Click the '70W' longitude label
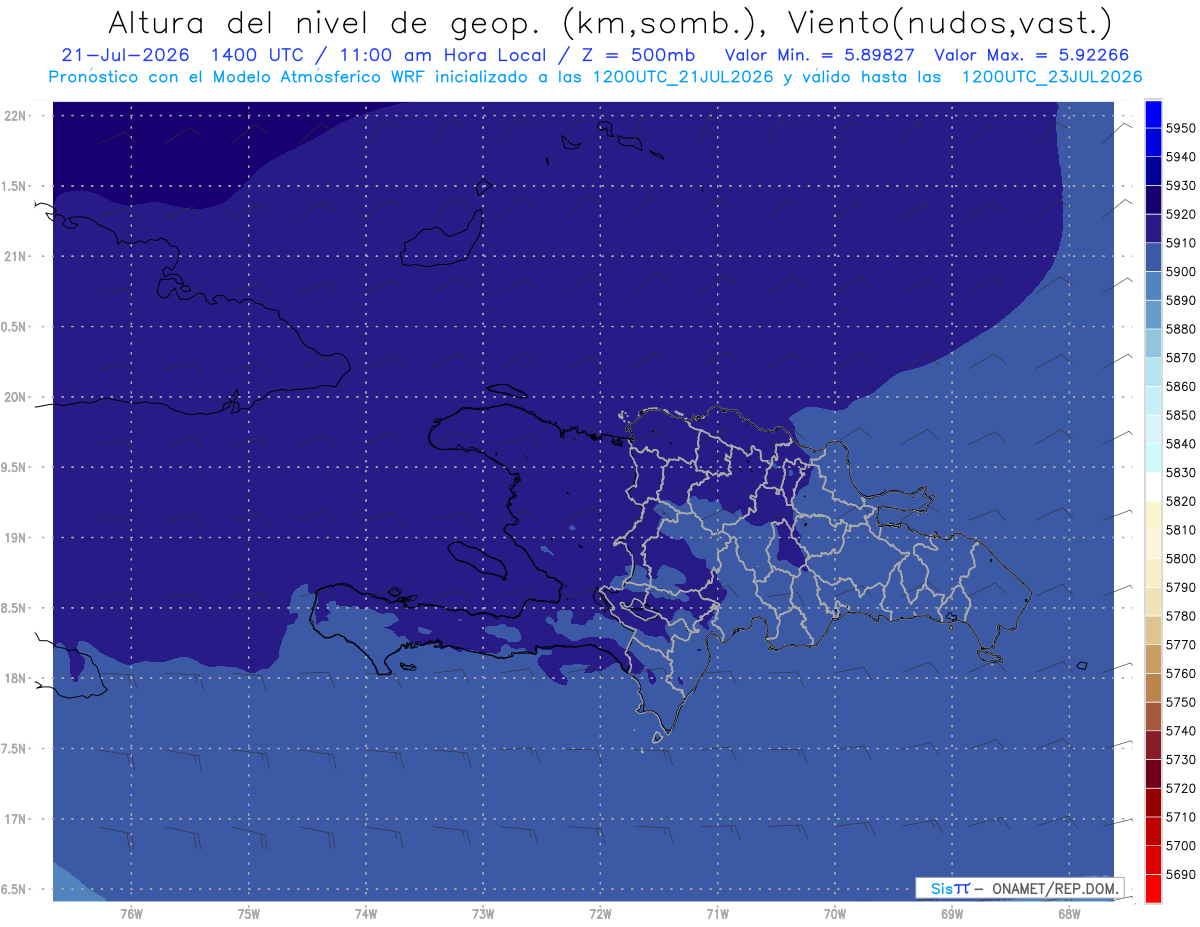This screenshot has width=1200, height=927. [835, 913]
